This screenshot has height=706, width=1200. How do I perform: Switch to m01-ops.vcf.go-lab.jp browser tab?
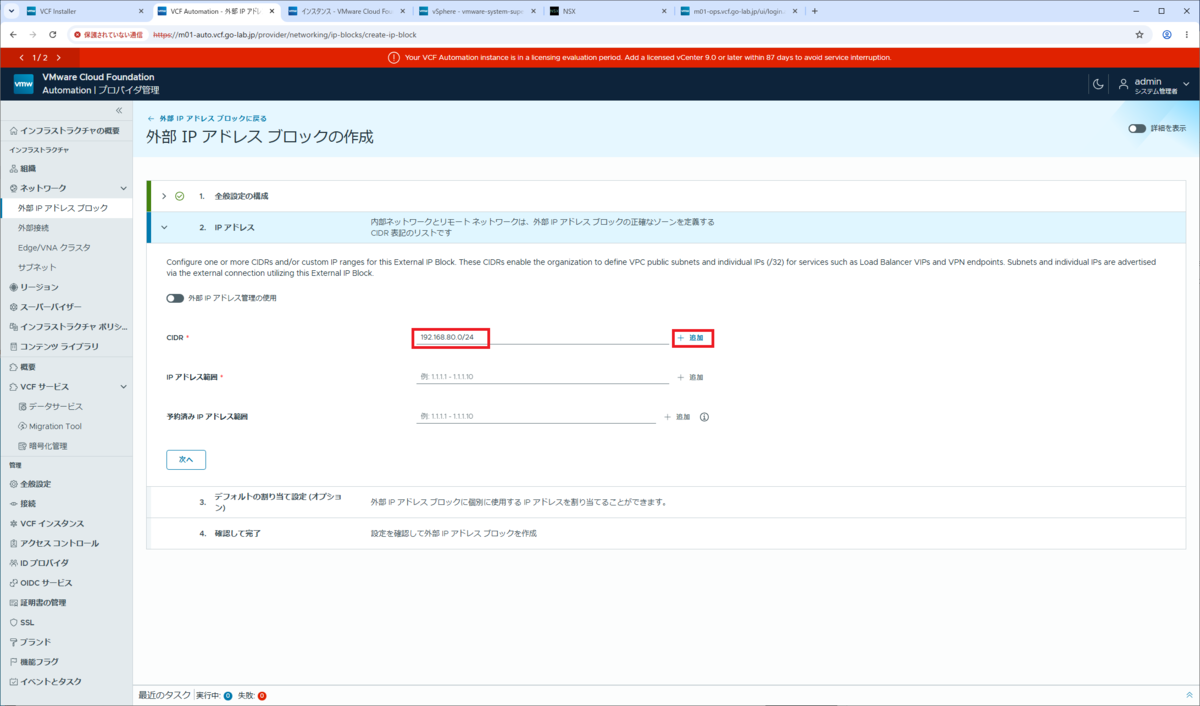pos(737,11)
